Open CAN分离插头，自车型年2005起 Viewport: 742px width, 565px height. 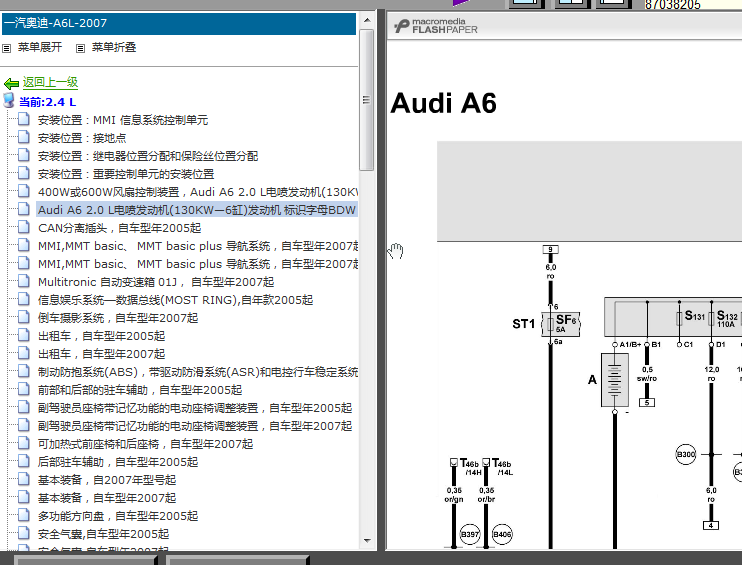click(119, 228)
